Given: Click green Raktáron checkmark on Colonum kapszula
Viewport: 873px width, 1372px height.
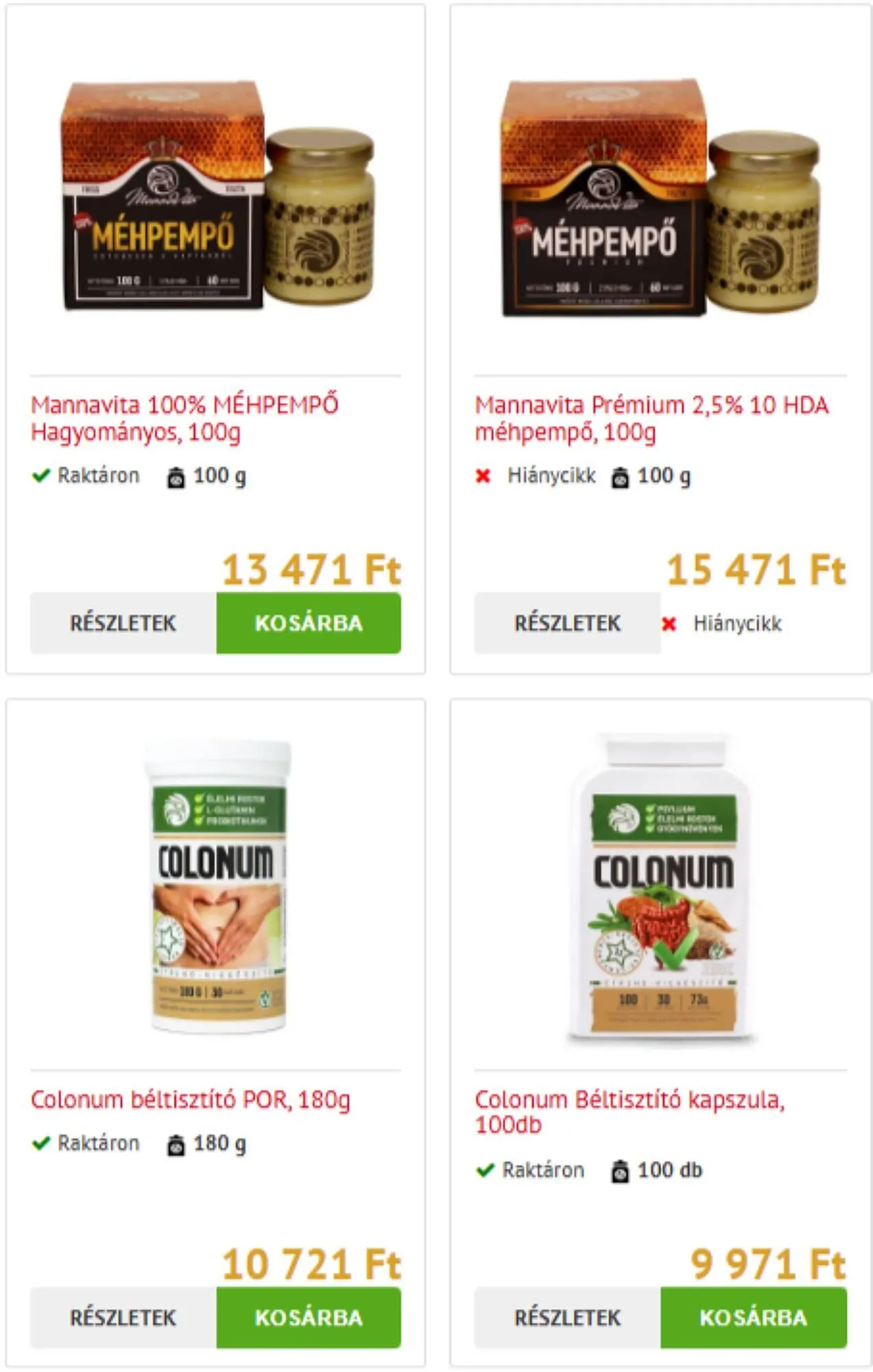Looking at the screenshot, I should pos(486,1170).
